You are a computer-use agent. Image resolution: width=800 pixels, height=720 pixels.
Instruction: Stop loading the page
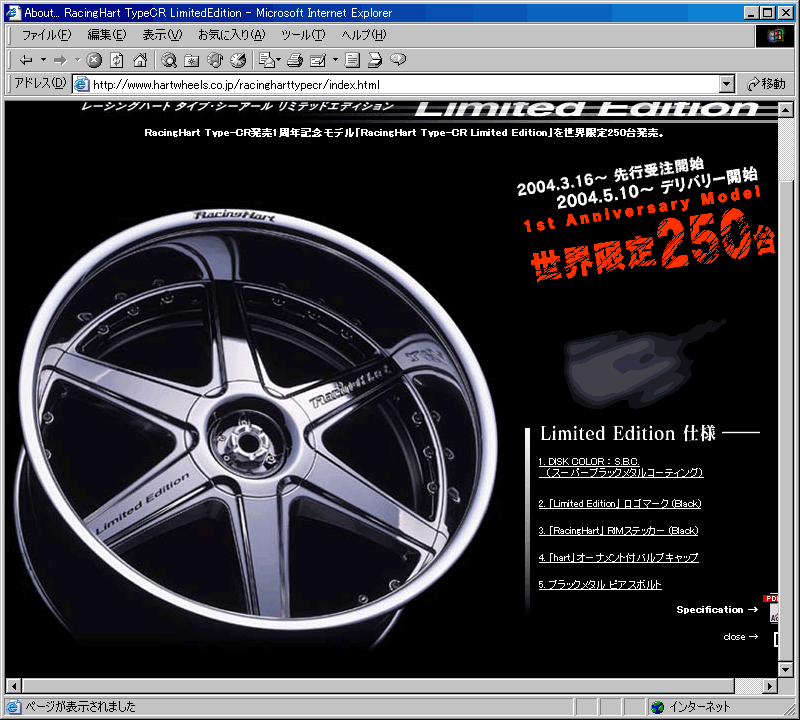click(x=94, y=60)
